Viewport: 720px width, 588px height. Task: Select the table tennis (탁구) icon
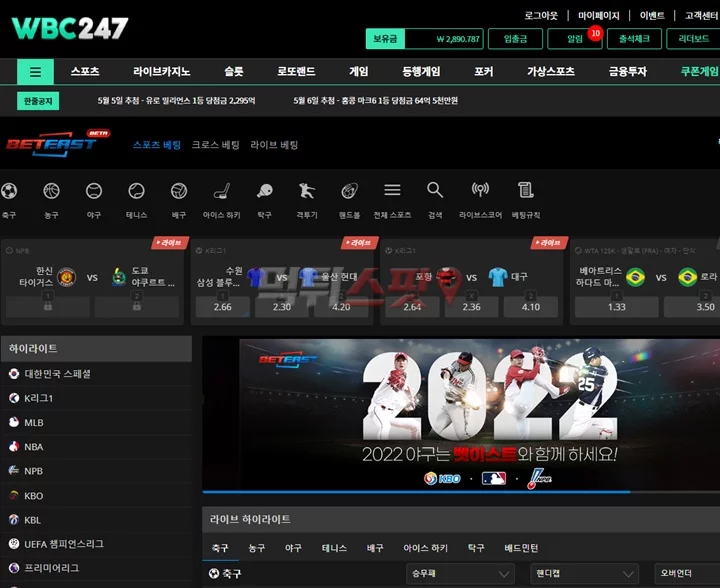tap(264, 190)
